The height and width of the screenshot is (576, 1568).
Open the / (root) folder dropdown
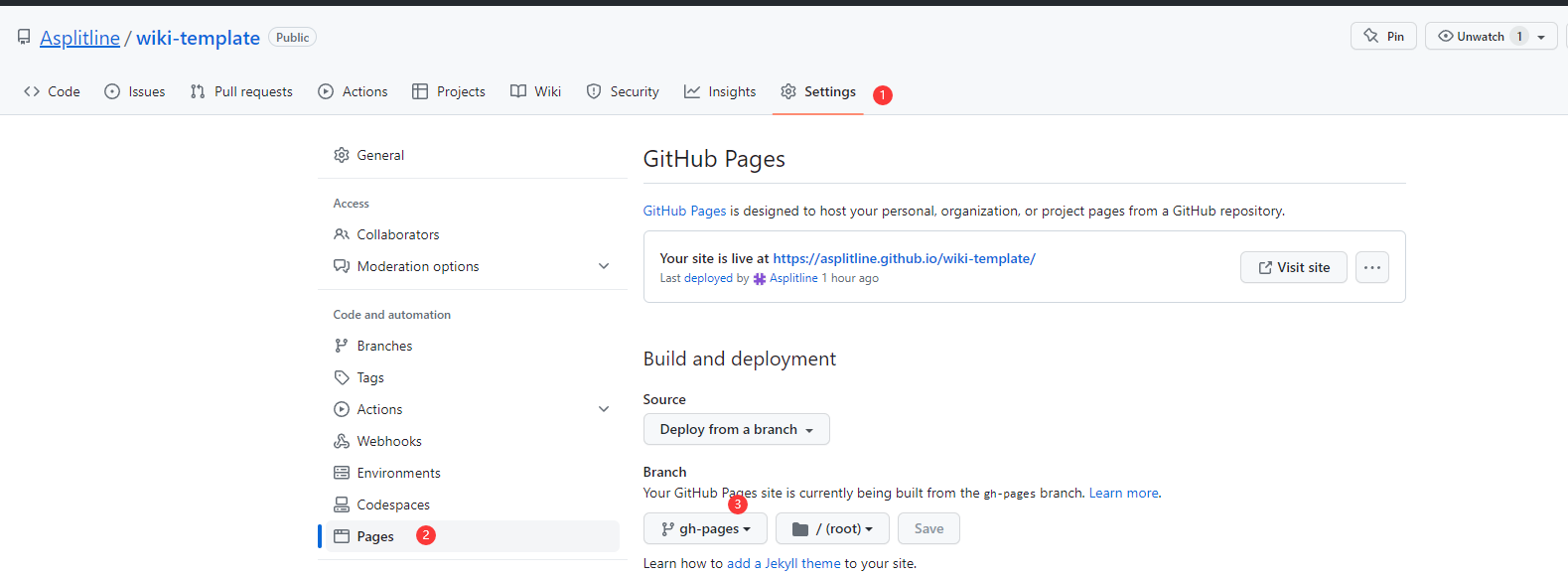tap(832, 528)
